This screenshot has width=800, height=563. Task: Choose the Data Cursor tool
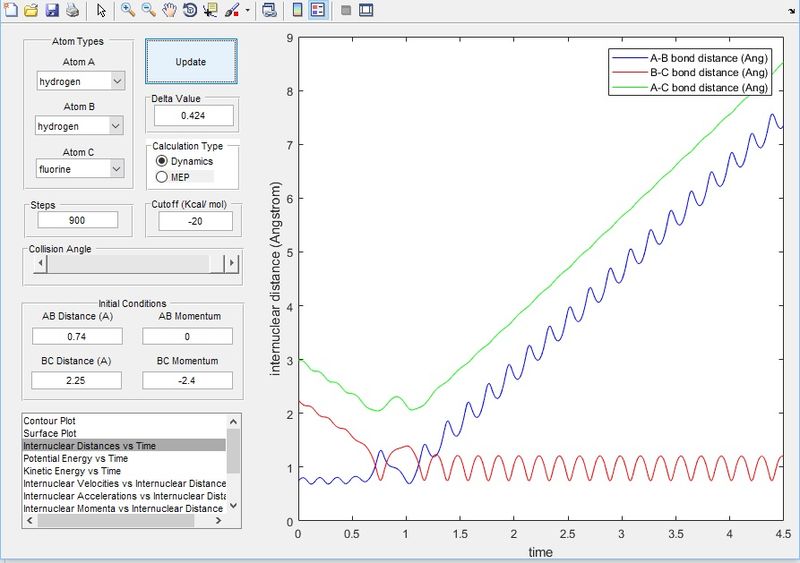pyautogui.click(x=210, y=11)
